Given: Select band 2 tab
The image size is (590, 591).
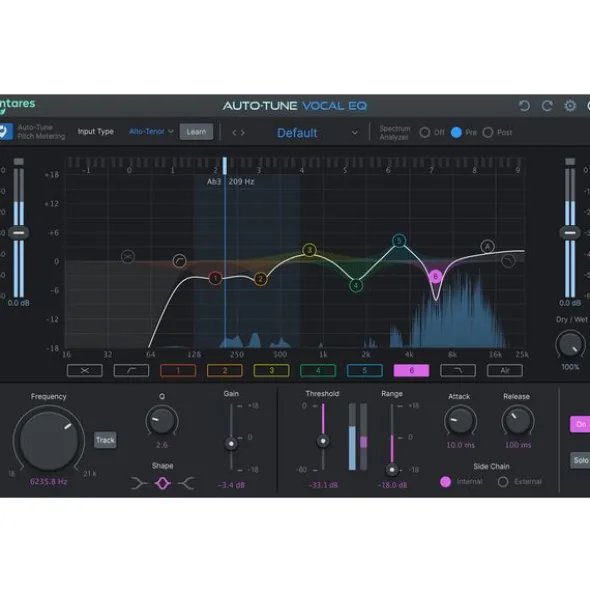Looking at the screenshot, I should 225,371.
